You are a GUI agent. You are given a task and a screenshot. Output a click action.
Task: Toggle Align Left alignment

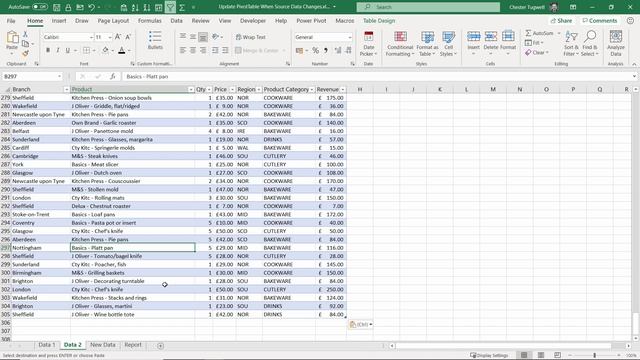[182, 50]
